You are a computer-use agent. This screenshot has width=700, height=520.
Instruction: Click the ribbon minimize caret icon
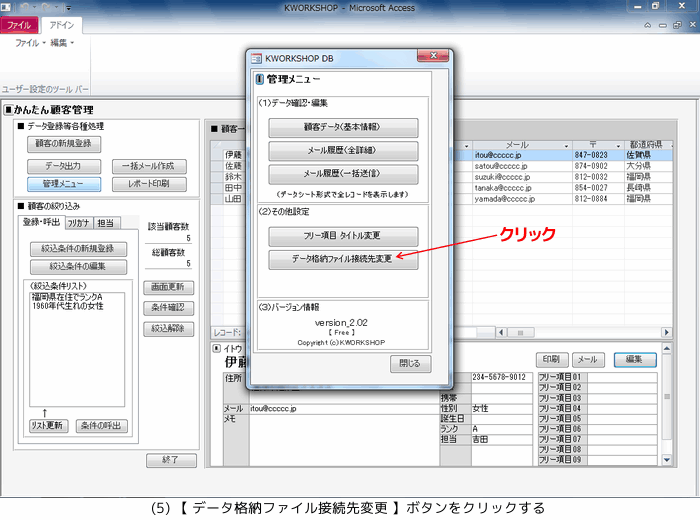(647, 25)
